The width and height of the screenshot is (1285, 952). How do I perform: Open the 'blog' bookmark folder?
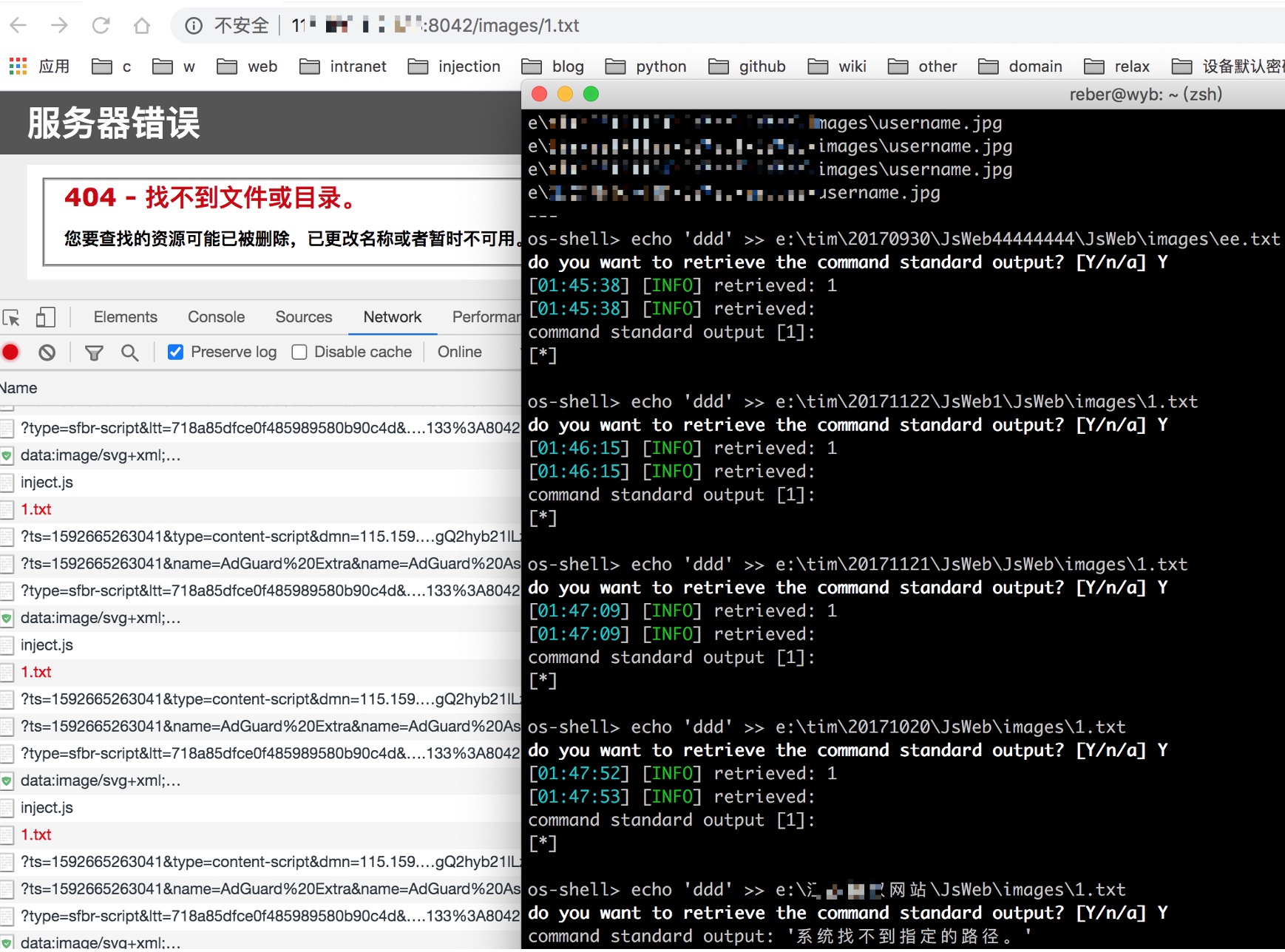[553, 67]
